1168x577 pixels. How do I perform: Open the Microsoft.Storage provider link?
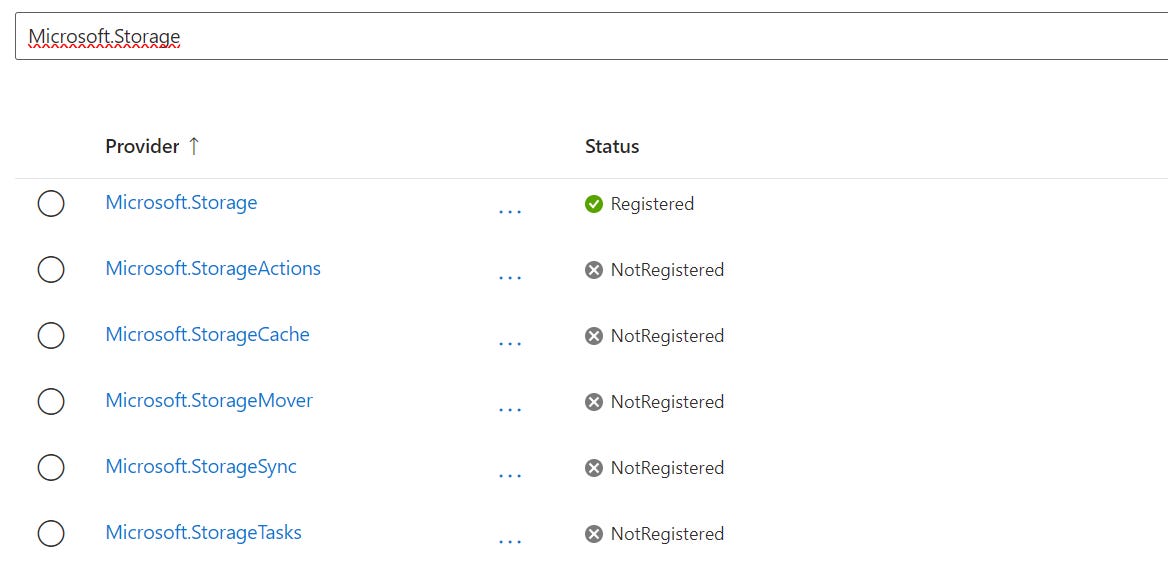181,203
